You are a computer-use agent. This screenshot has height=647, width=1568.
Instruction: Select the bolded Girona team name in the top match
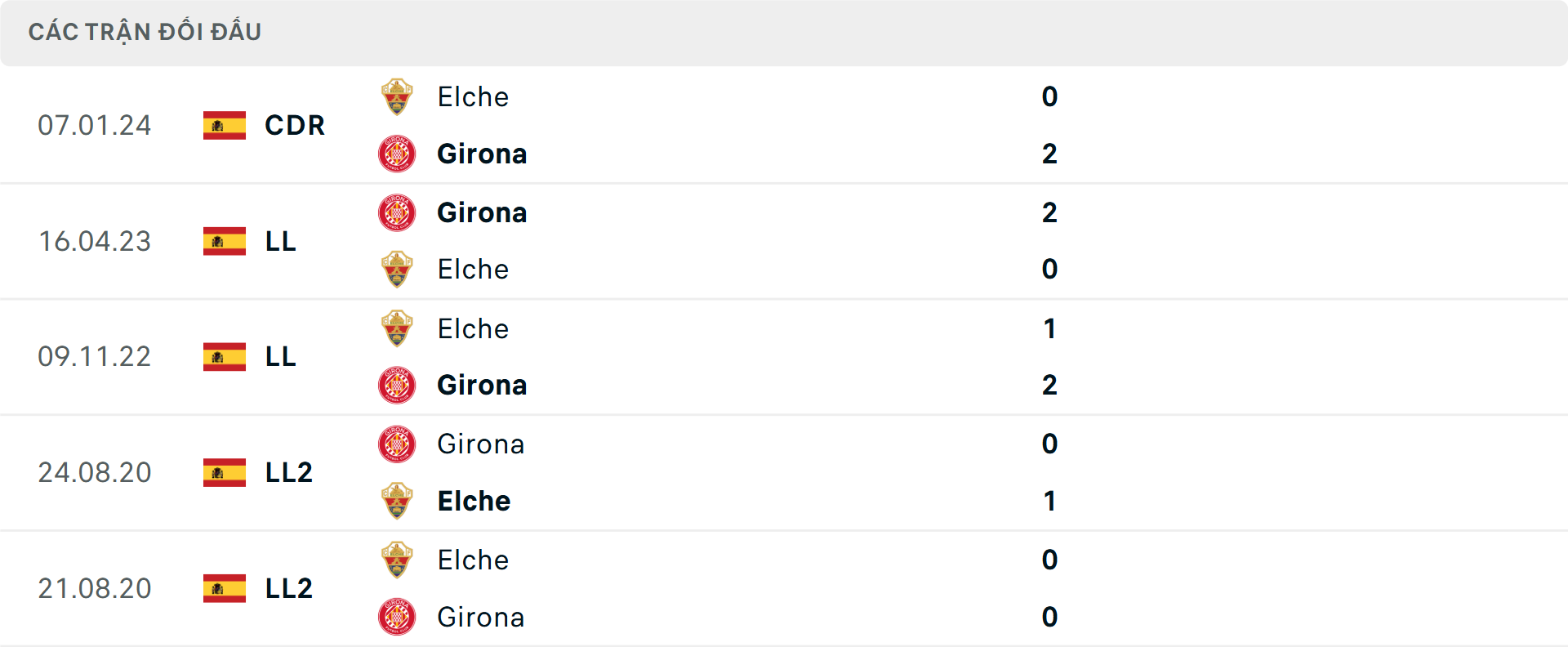pyautogui.click(x=482, y=154)
